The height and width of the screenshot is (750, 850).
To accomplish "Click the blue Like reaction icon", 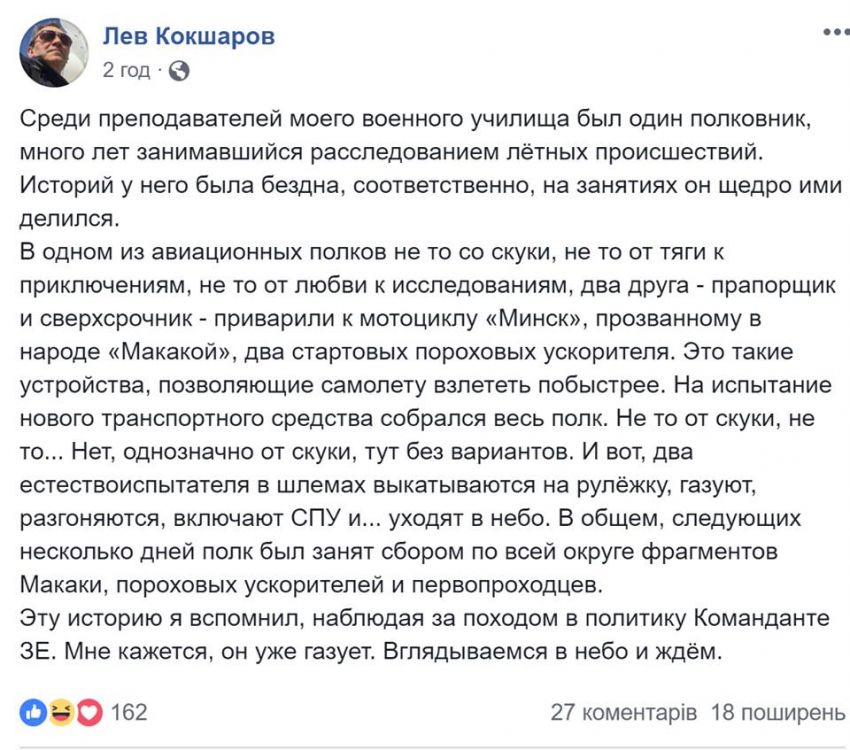I will tap(33, 713).
